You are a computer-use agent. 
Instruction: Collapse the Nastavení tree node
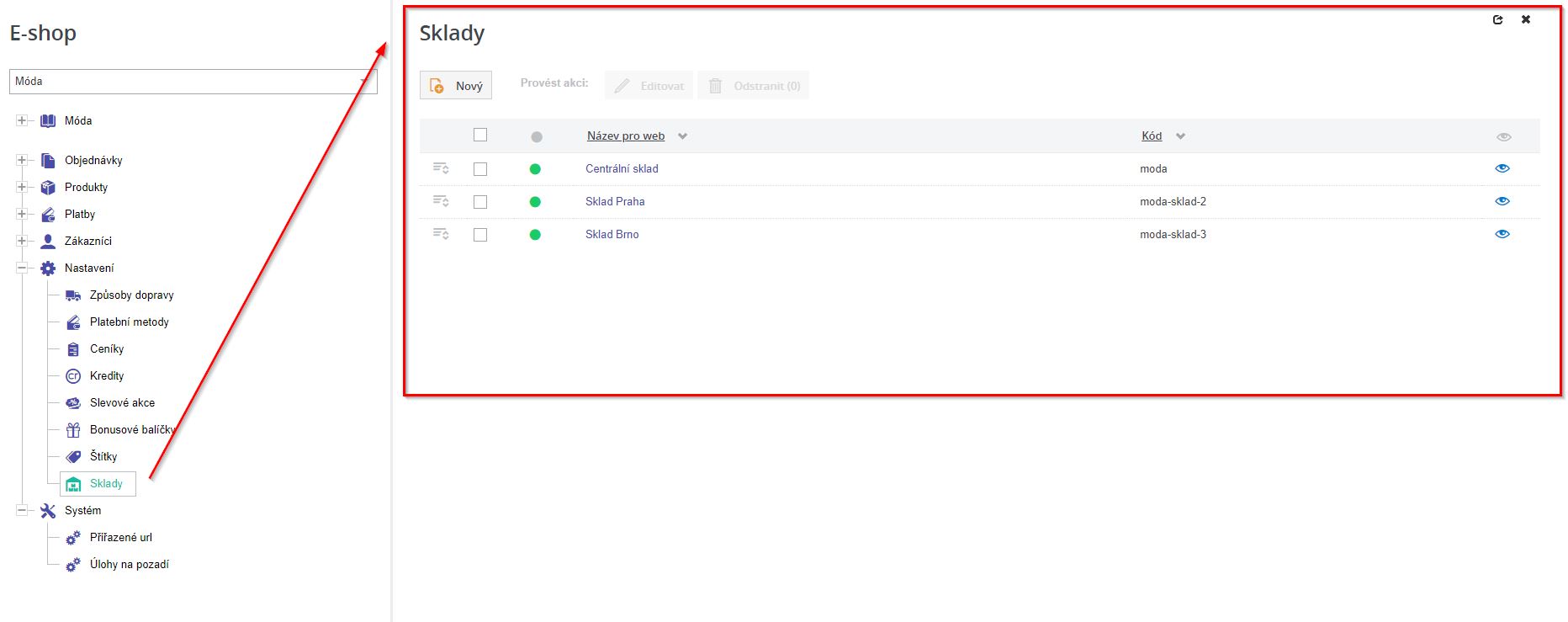pyautogui.click(x=22, y=268)
